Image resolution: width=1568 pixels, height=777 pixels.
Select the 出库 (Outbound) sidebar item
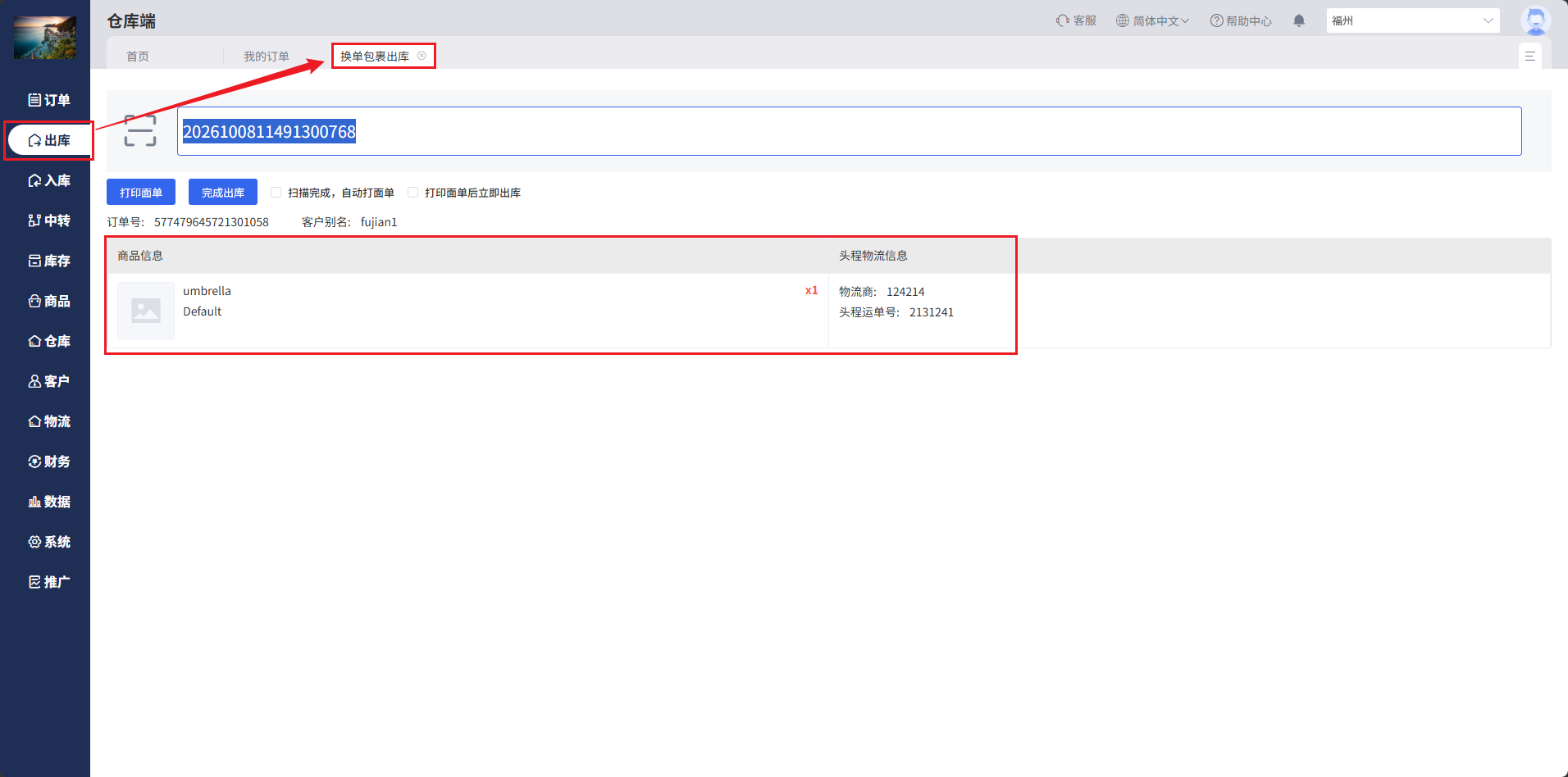click(49, 140)
